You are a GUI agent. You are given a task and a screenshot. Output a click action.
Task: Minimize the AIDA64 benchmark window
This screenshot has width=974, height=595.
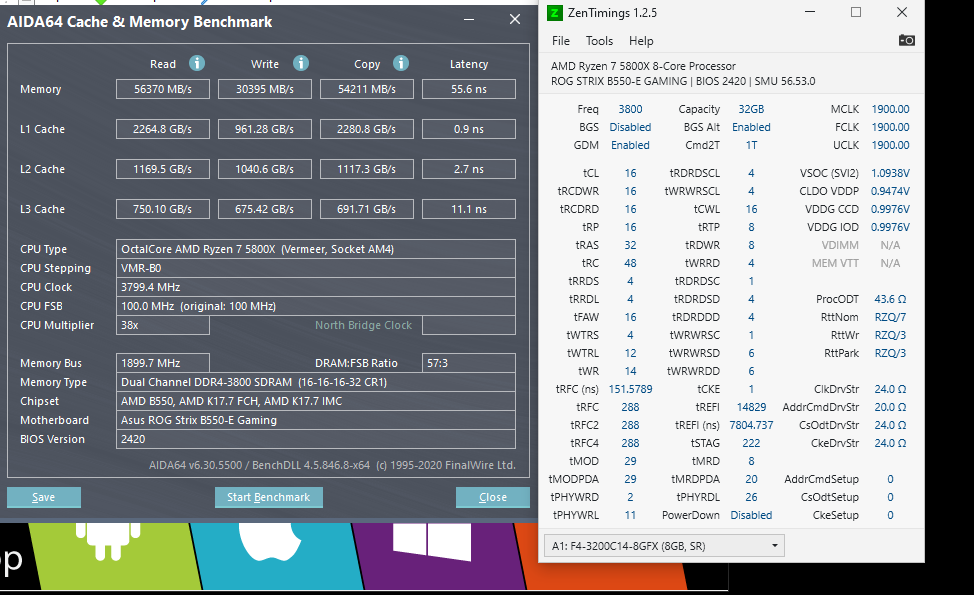[469, 19]
